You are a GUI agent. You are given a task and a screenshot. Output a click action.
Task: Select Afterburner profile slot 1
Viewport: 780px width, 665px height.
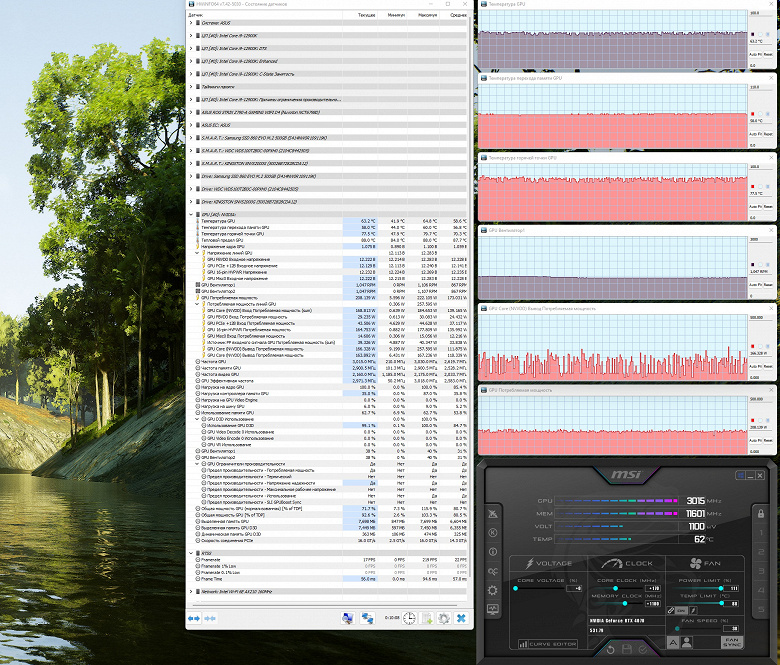point(761,533)
